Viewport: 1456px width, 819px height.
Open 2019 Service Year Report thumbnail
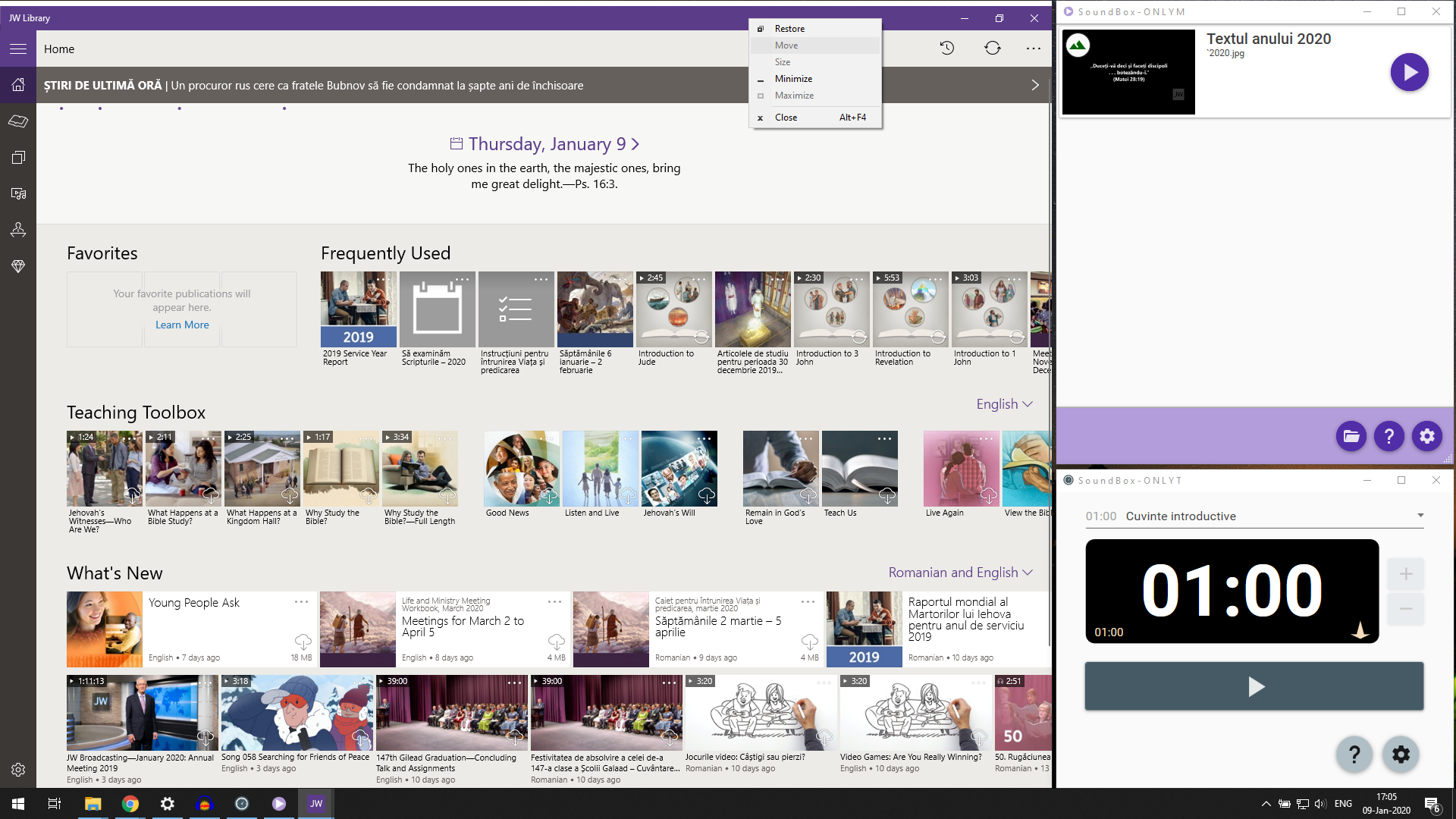358,309
